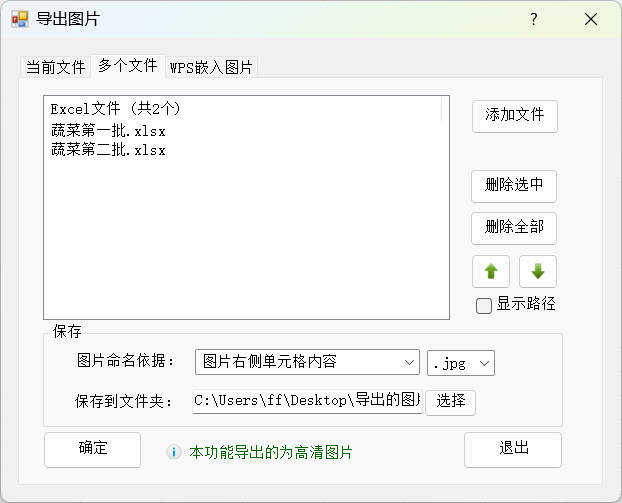This screenshot has height=503, width=622.
Task: Click the 添加文件 button
Action: 514,115
